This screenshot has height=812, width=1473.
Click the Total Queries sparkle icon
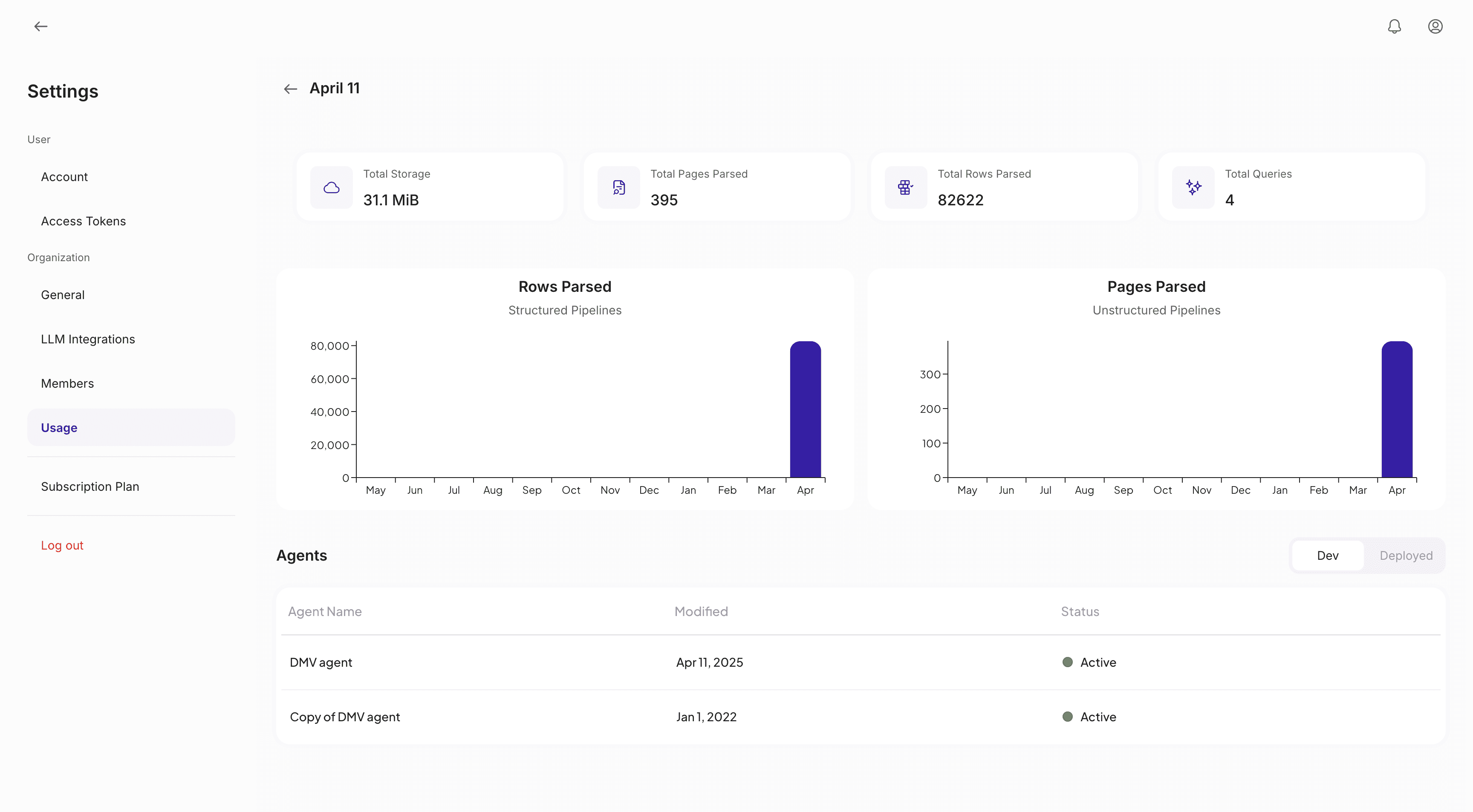[x=1193, y=187]
